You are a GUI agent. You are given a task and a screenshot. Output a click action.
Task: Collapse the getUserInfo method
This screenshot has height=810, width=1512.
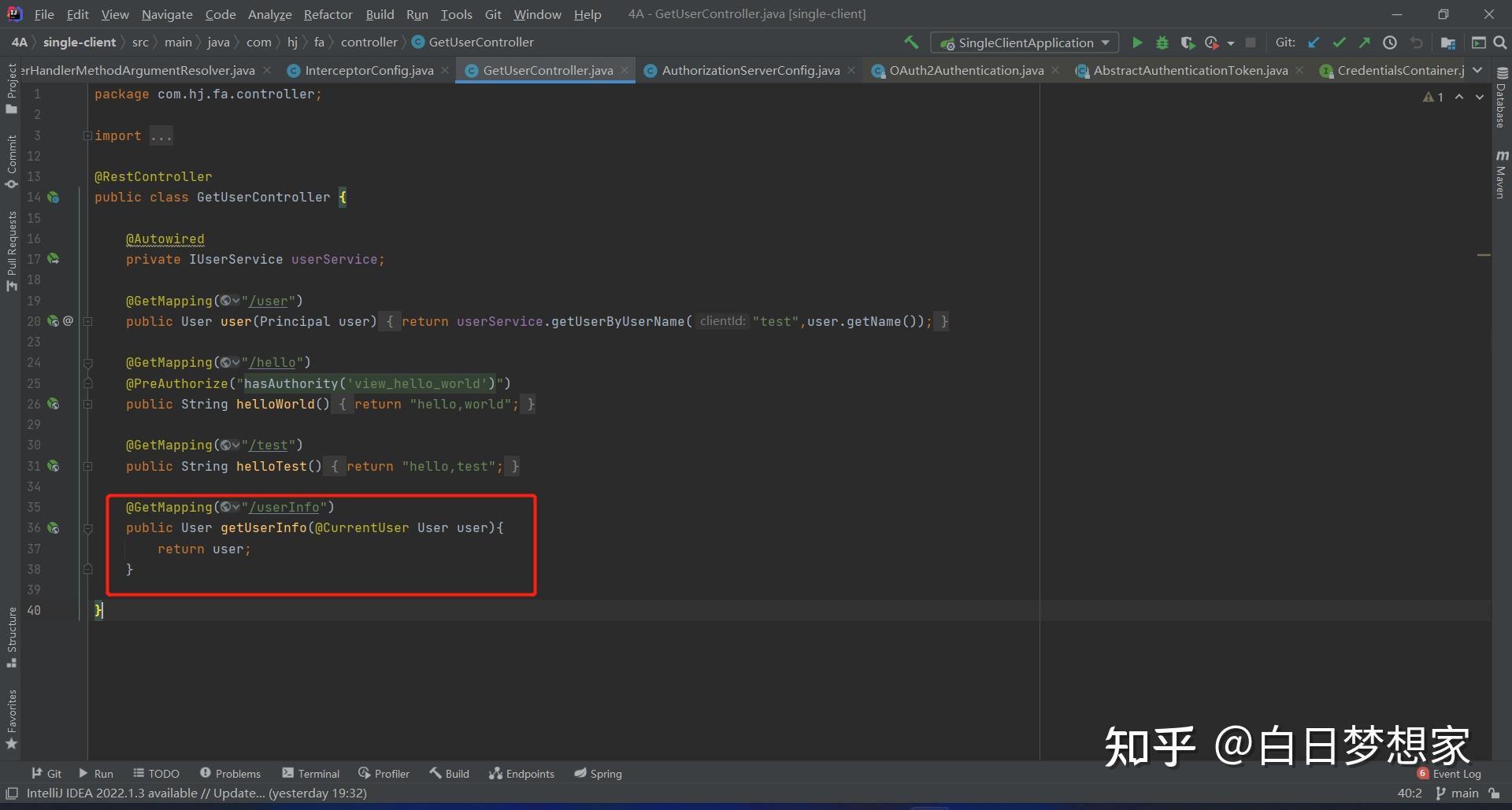88,527
